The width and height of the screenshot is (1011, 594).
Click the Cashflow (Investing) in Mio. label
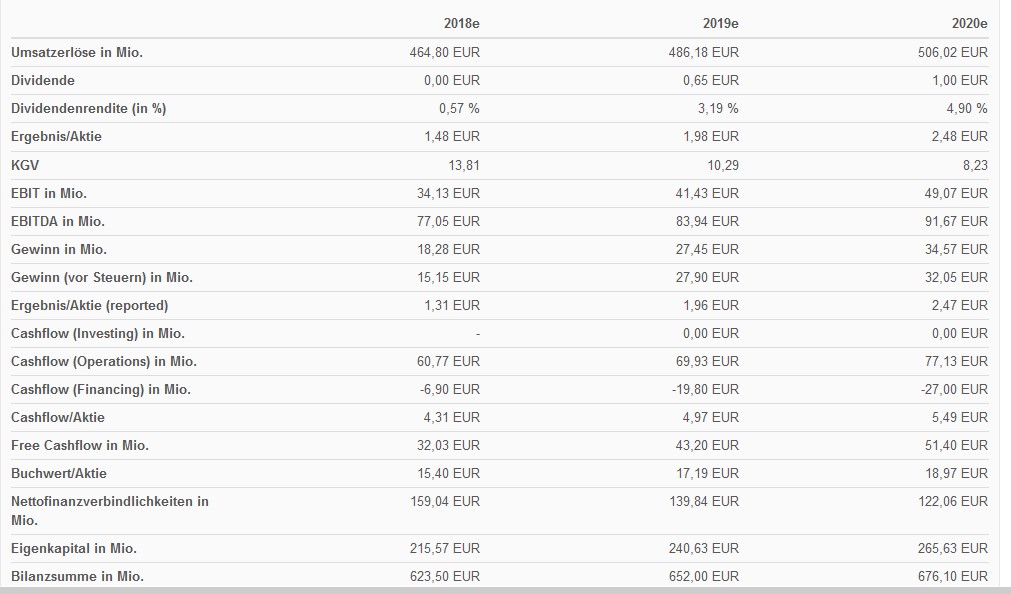pyautogui.click(x=98, y=333)
